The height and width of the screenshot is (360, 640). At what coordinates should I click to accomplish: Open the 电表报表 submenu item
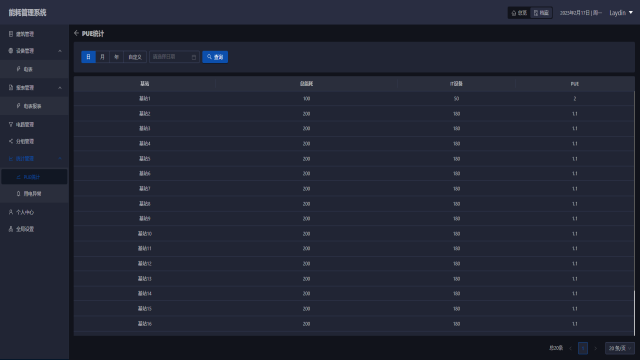(34, 106)
